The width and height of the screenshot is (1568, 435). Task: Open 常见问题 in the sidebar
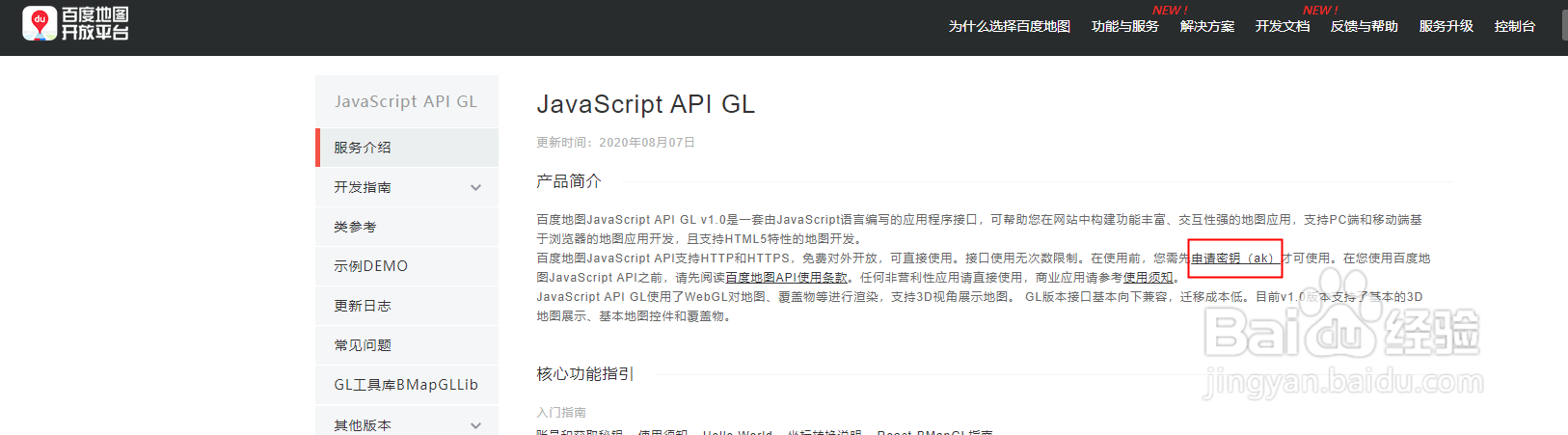(407, 345)
